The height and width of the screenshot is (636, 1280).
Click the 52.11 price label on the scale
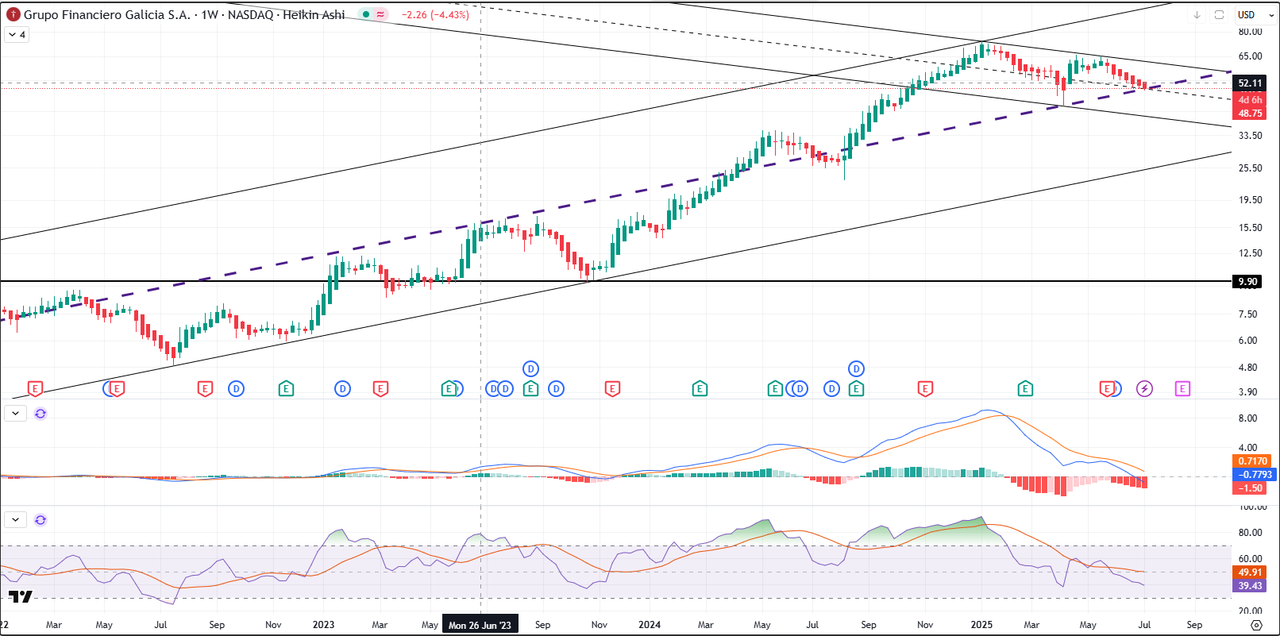tap(1251, 84)
